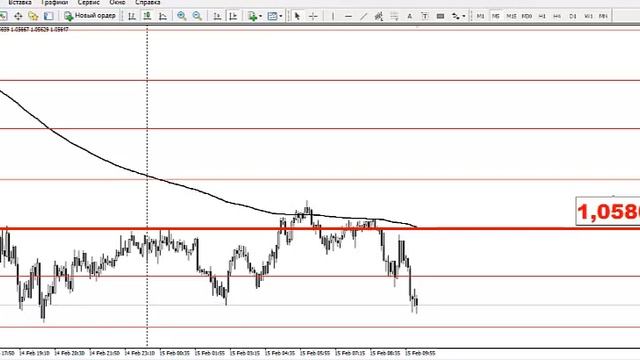Select the Text Label 'T' tool
Viewport: 640px width, 360px height.
pyautogui.click(x=424, y=16)
